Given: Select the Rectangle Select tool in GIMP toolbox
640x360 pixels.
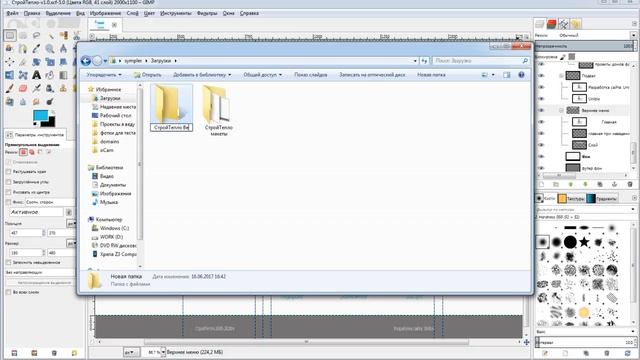Looking at the screenshot, I should coord(10,36).
